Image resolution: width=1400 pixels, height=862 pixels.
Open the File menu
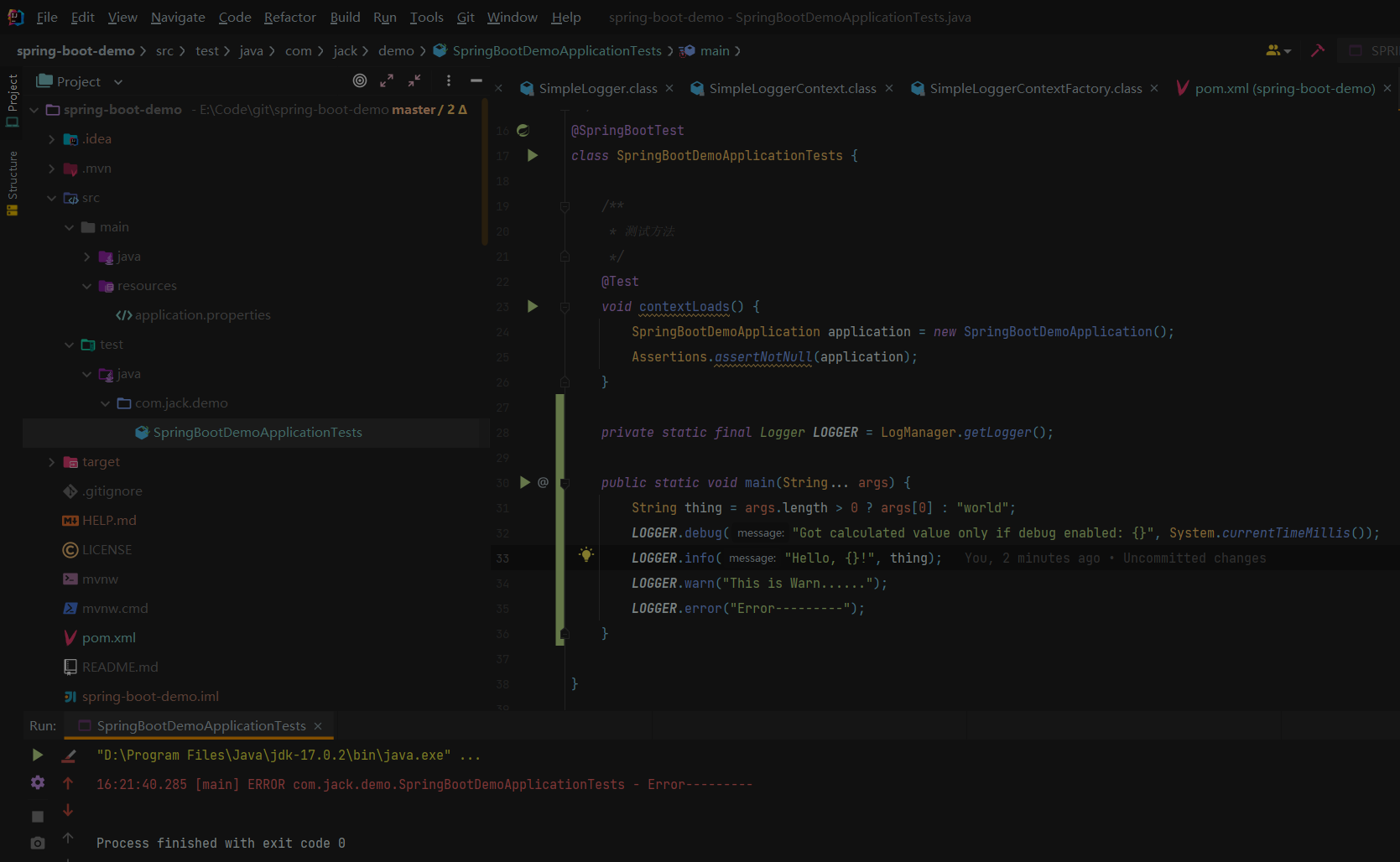coord(47,17)
